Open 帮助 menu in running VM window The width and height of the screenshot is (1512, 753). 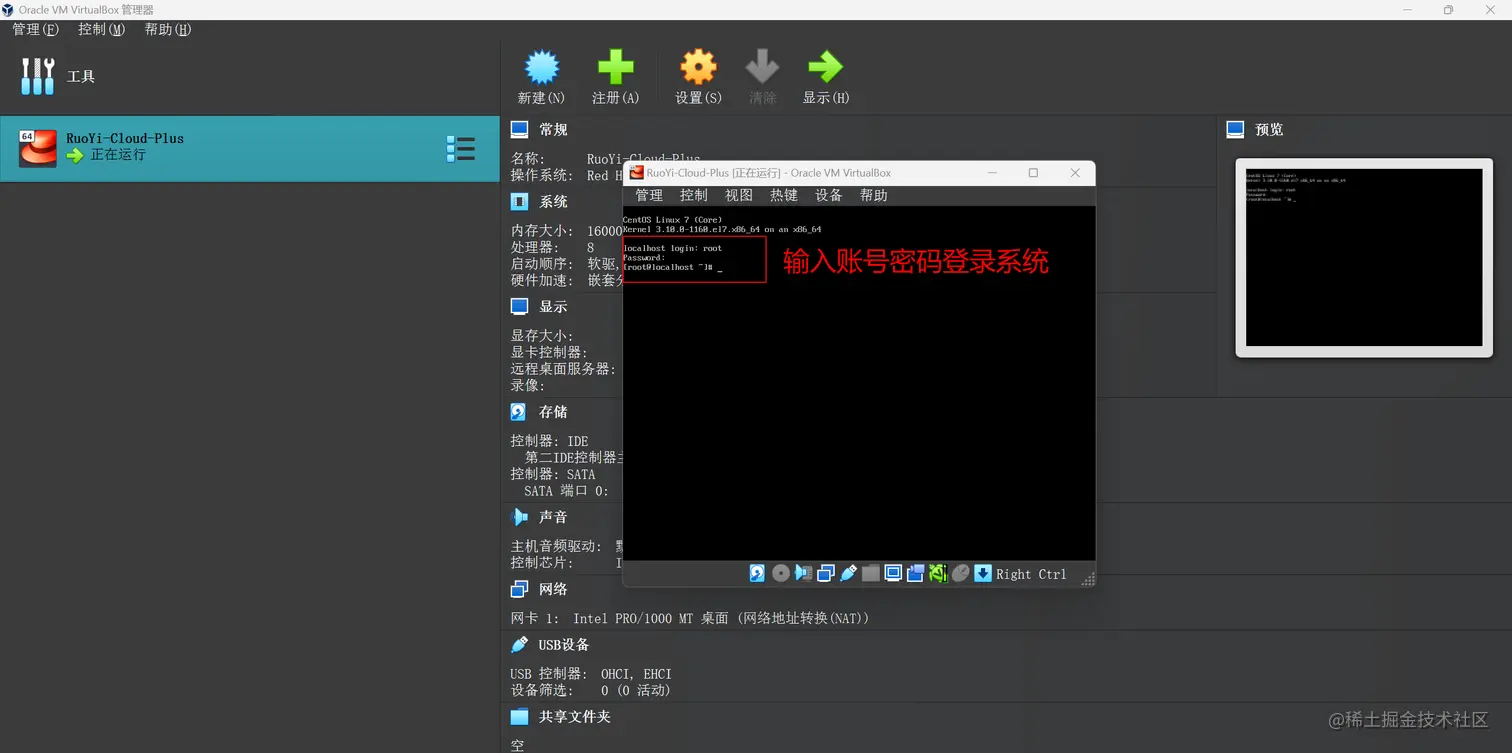coord(873,195)
